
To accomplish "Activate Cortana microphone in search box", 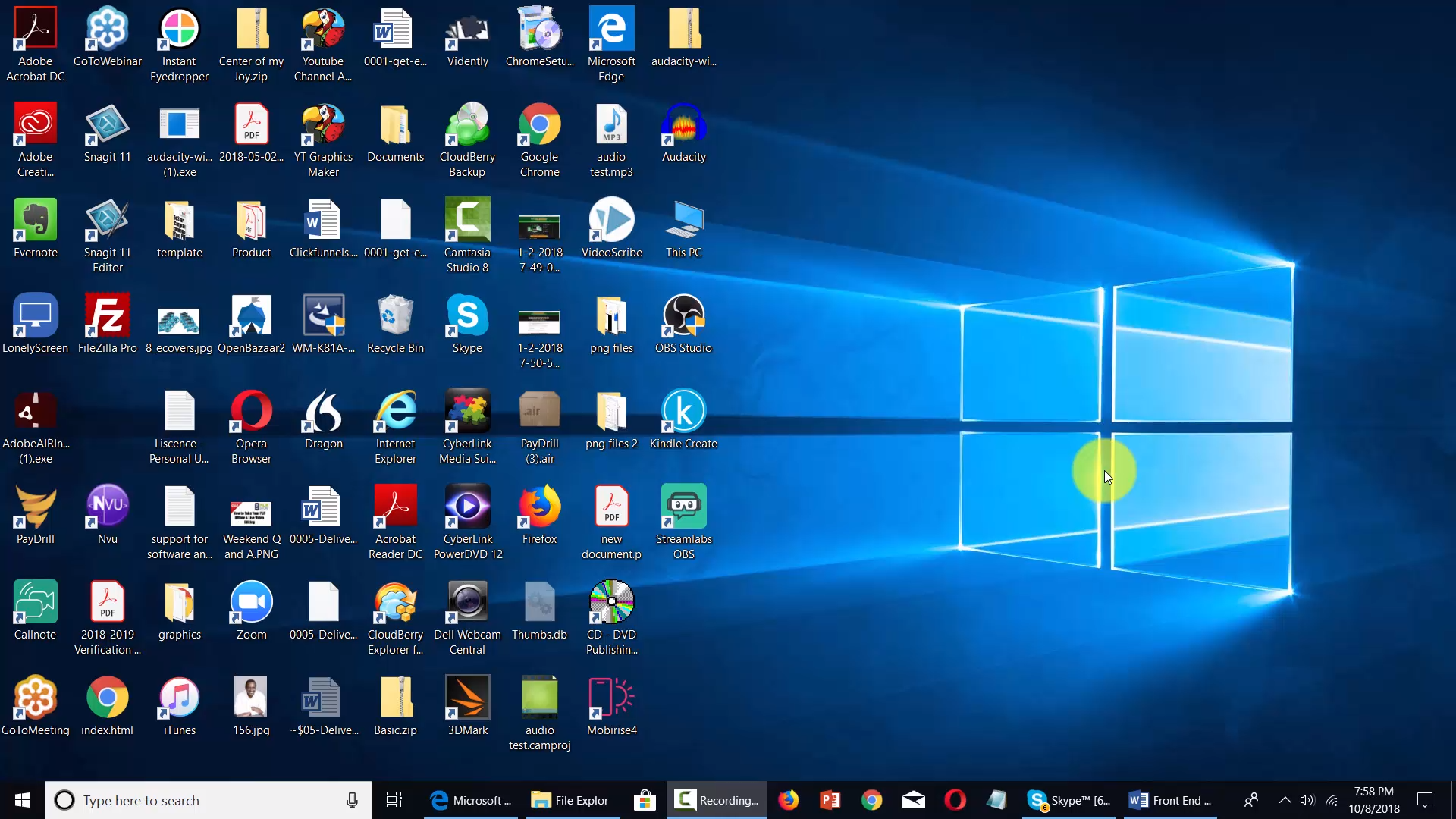I will click(352, 800).
